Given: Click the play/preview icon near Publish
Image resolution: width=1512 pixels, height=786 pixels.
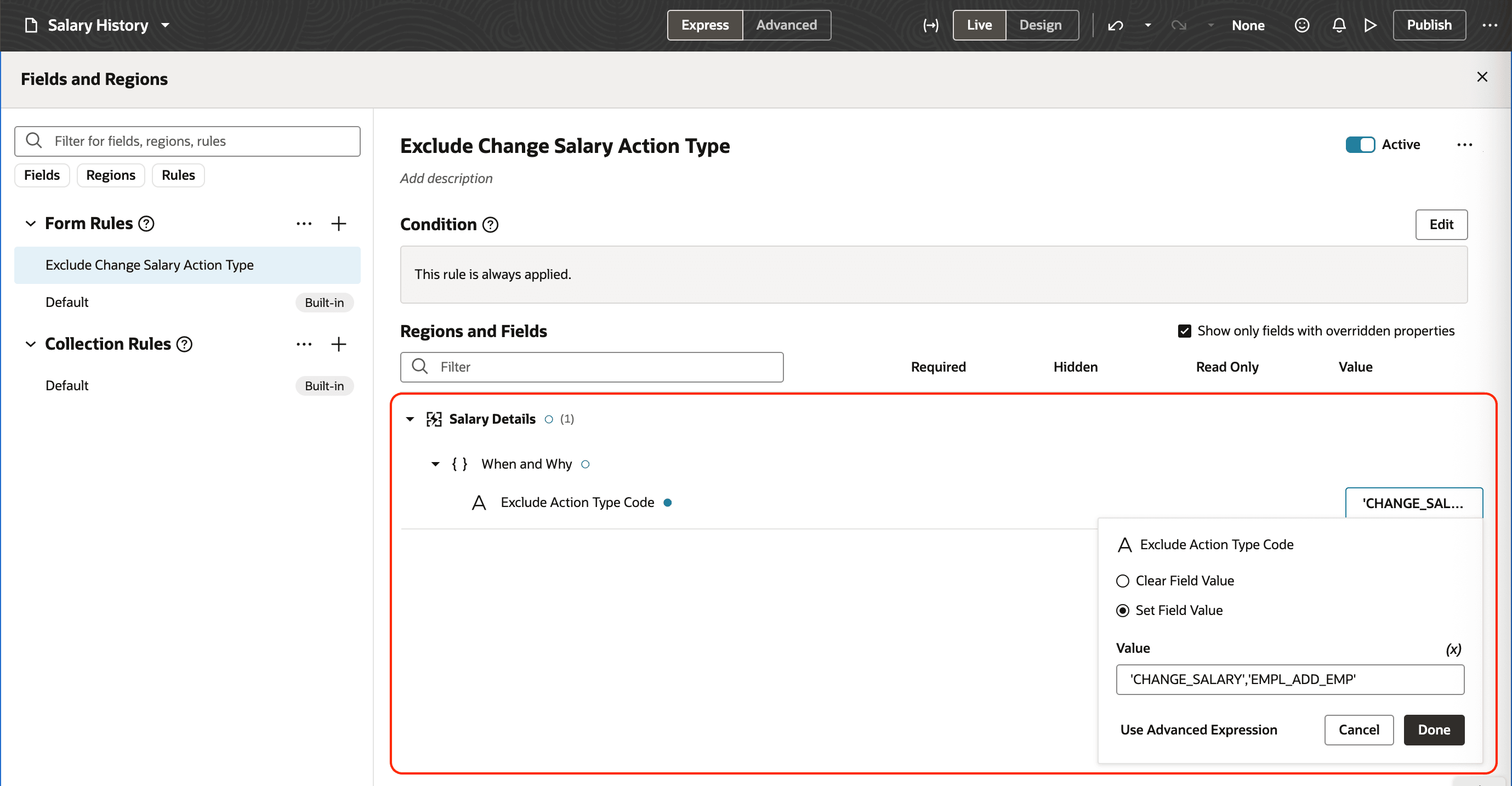Looking at the screenshot, I should (x=1370, y=25).
